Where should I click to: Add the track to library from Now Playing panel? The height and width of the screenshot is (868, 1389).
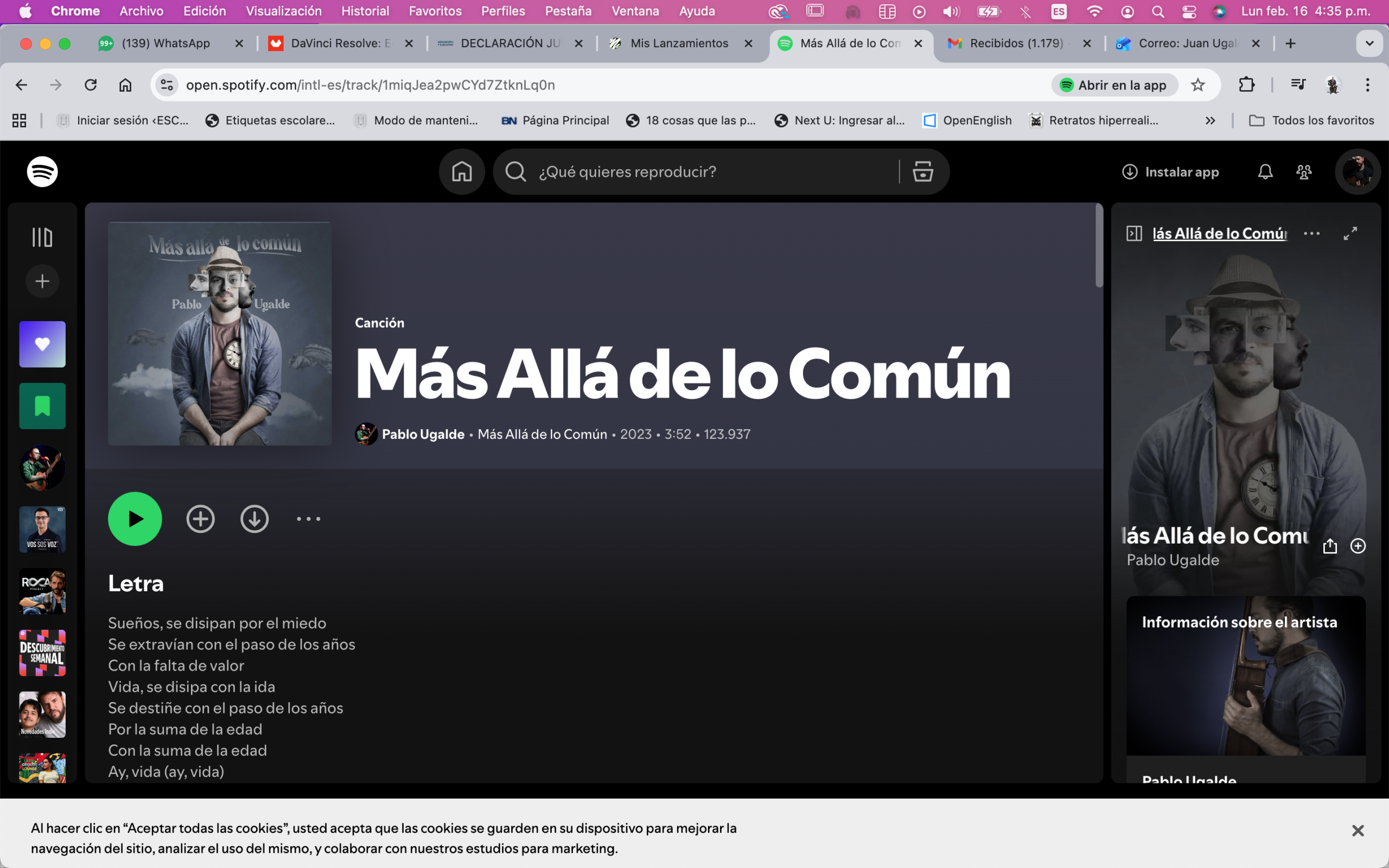pyautogui.click(x=1358, y=546)
